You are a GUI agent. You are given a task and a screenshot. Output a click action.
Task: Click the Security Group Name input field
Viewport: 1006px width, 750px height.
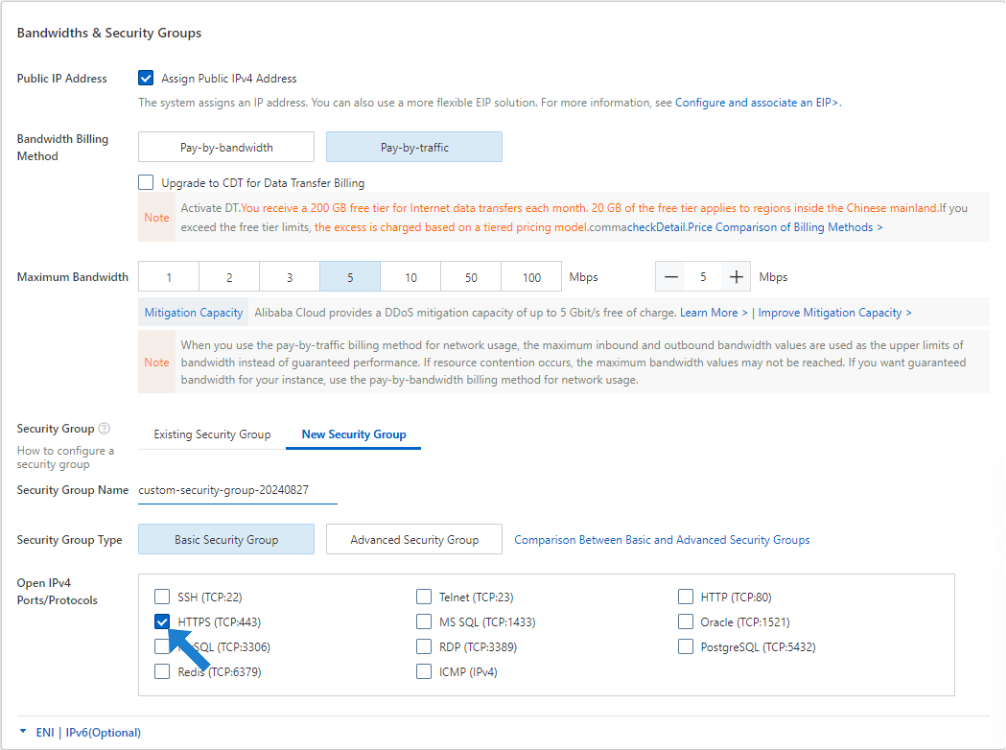237,490
